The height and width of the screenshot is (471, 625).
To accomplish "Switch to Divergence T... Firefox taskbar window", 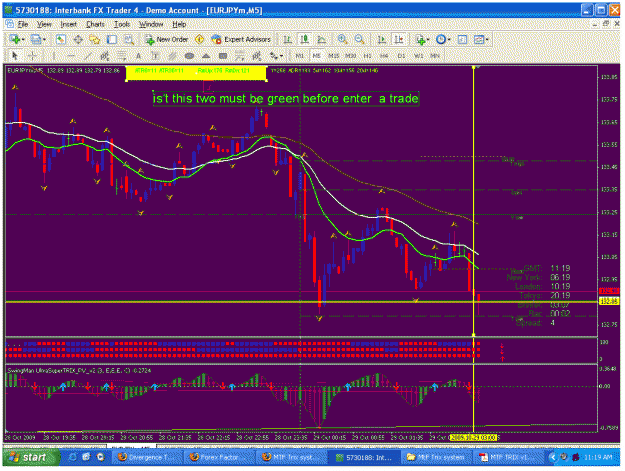I will (x=146, y=457).
